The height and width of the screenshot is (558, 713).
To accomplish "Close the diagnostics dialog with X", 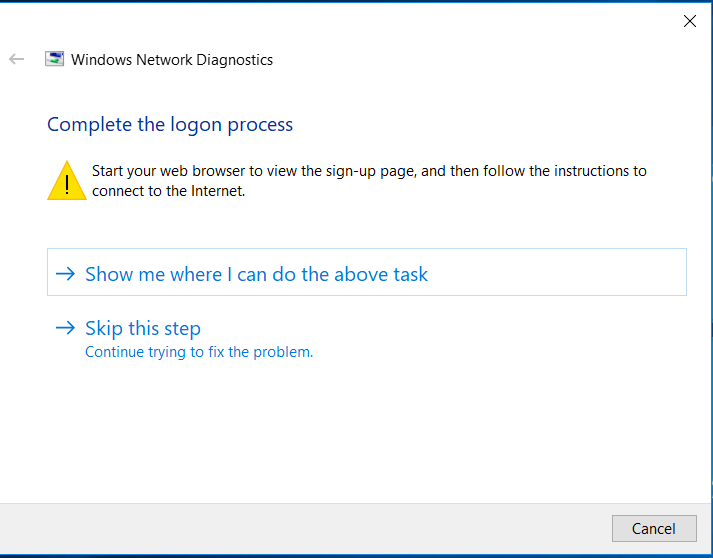I will click(690, 21).
